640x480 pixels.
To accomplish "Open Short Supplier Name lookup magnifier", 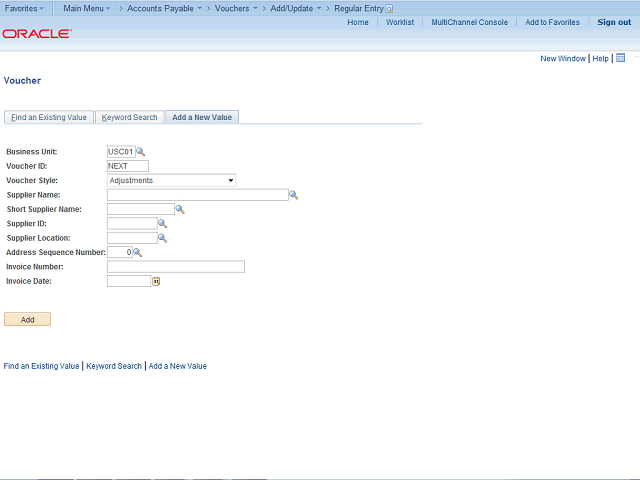I will [180, 209].
